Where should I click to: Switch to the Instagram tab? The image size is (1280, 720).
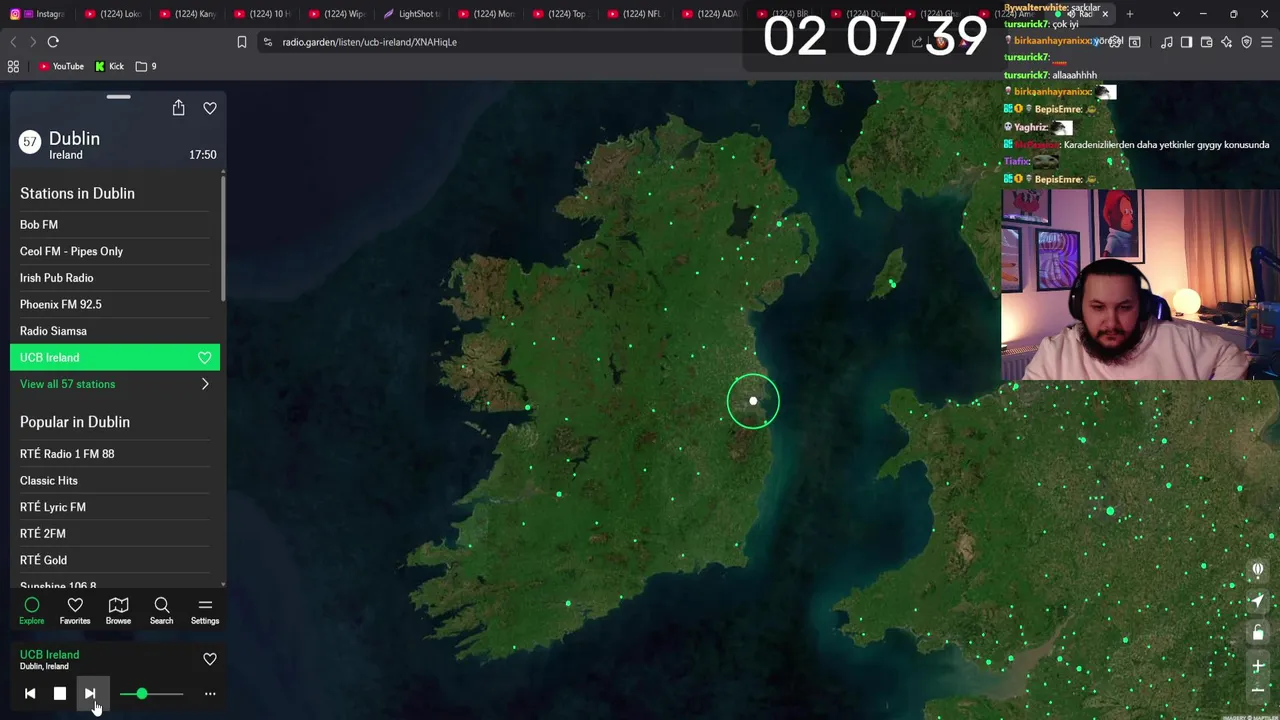(x=38, y=14)
